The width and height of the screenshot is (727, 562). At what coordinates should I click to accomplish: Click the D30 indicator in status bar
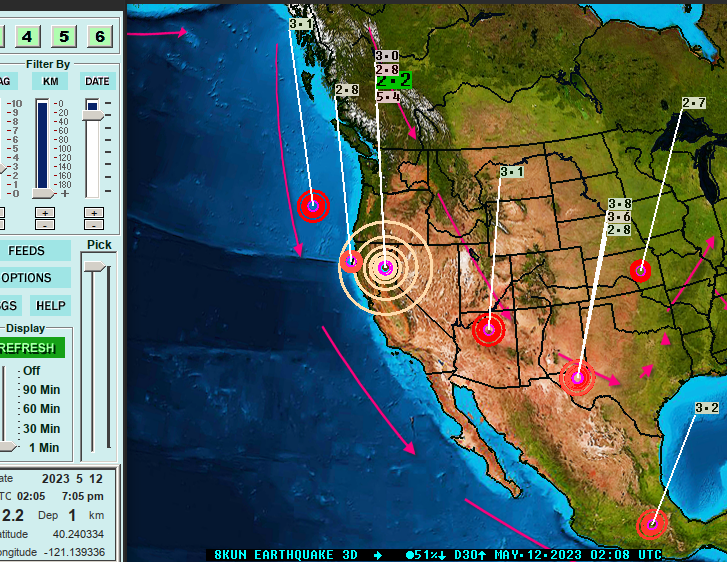pyautogui.click(x=470, y=555)
